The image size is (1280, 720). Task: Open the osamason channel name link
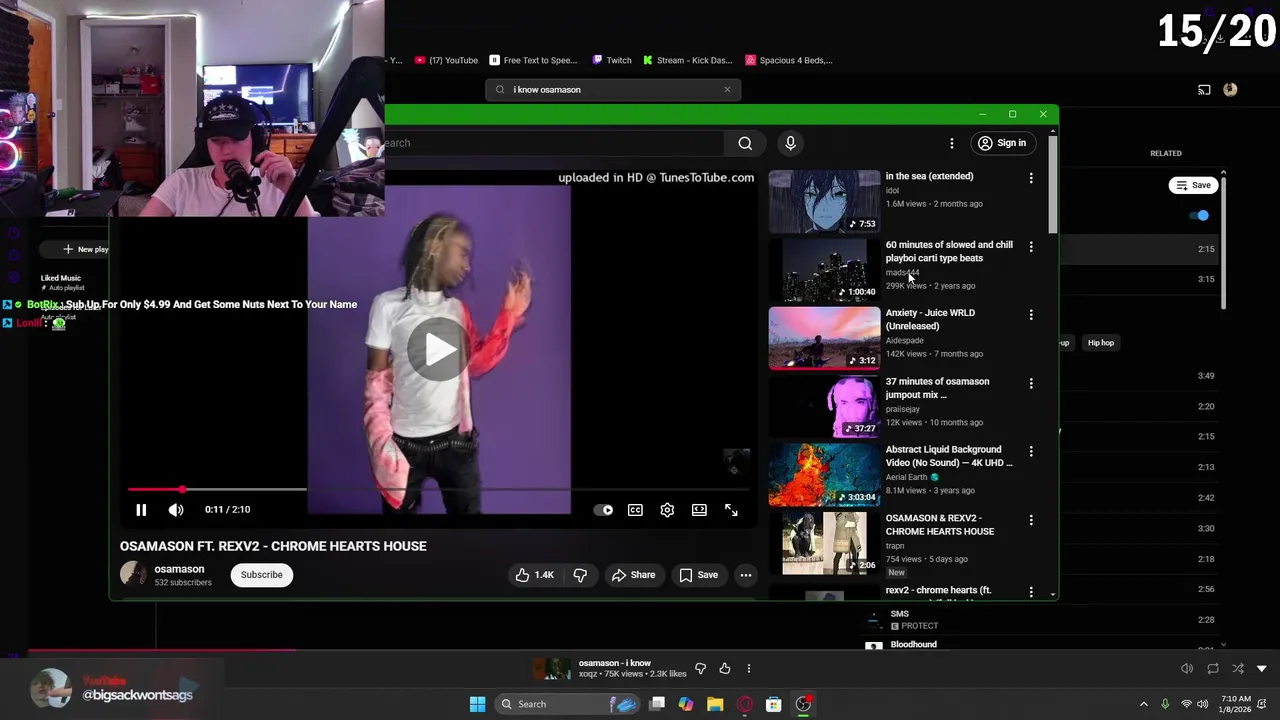coord(179,569)
